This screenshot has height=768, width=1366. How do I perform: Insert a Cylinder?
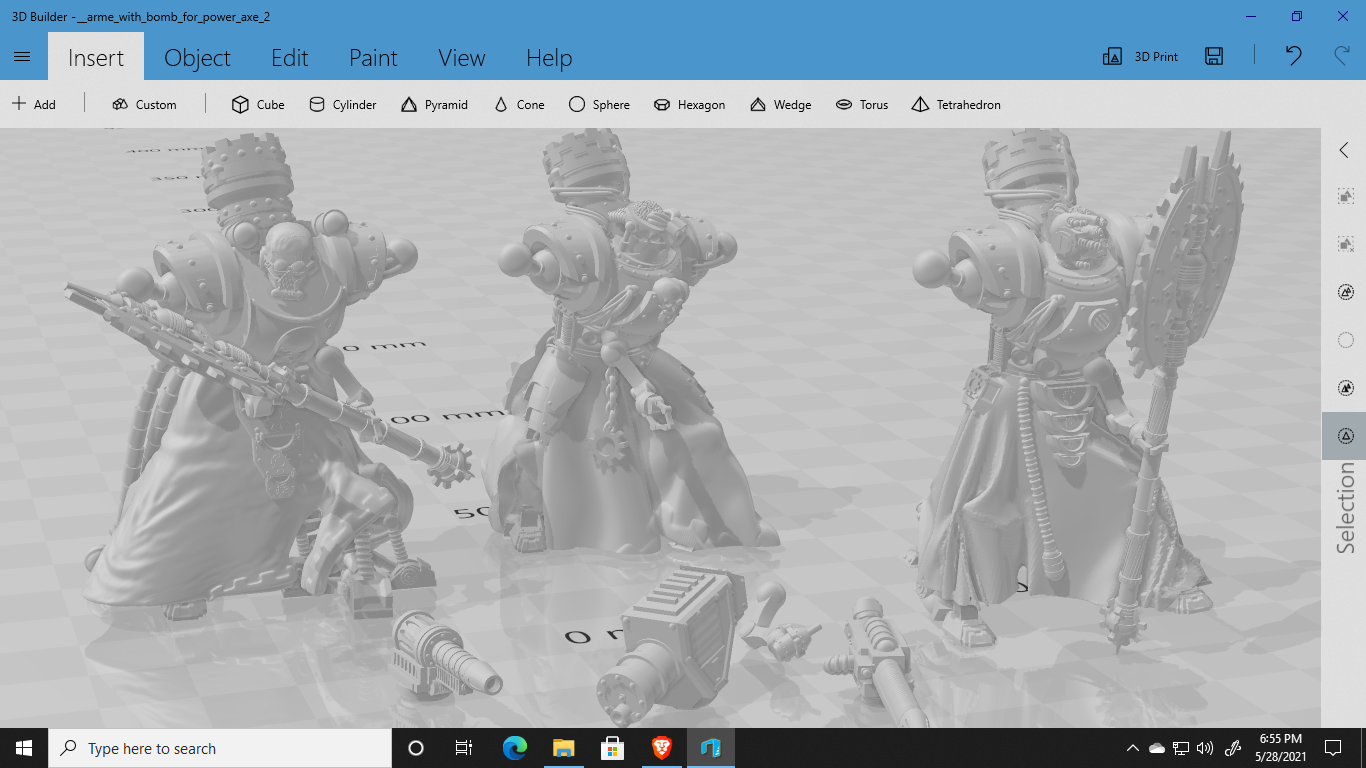point(342,104)
